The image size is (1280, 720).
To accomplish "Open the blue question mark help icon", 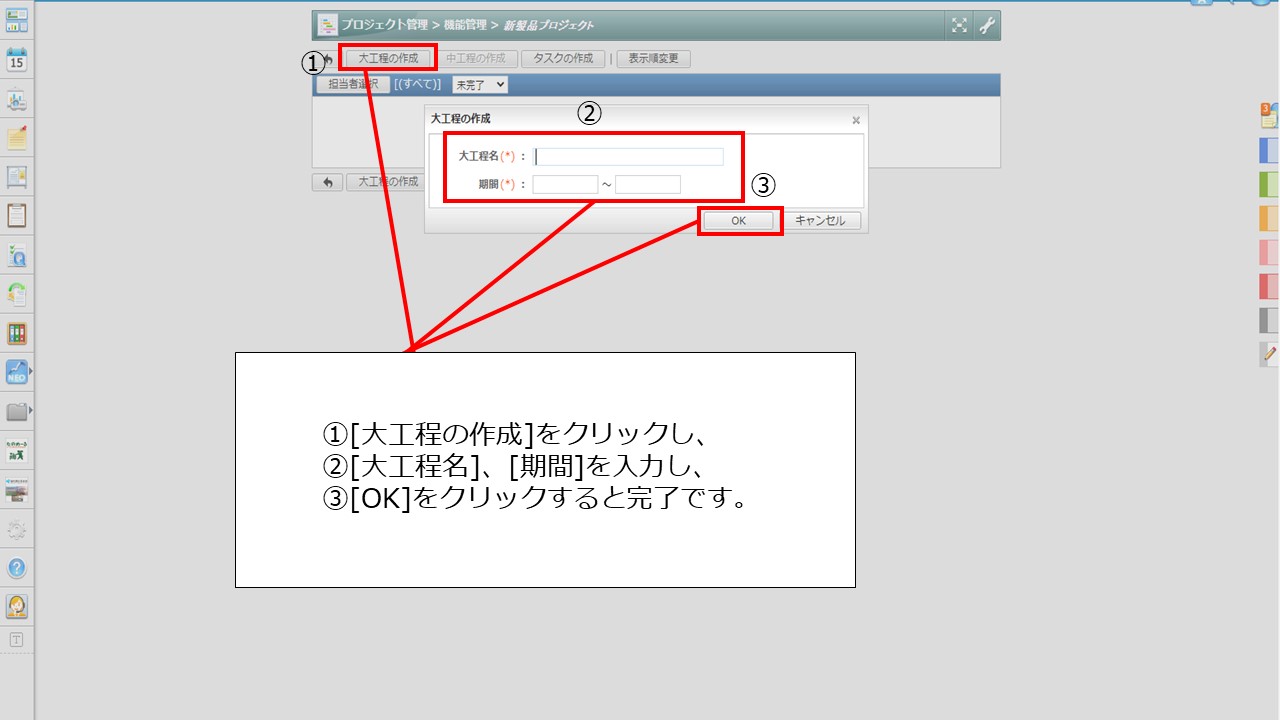I will [17, 568].
